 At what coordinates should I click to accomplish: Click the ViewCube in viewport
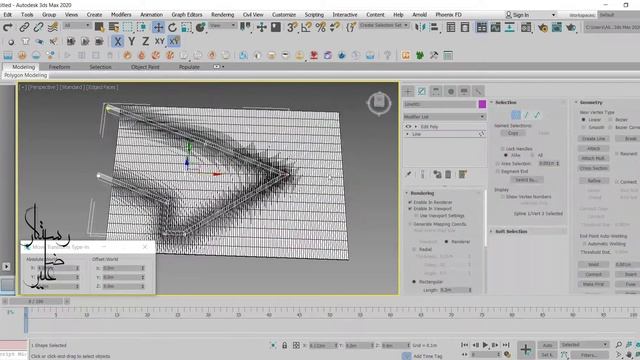[379, 103]
